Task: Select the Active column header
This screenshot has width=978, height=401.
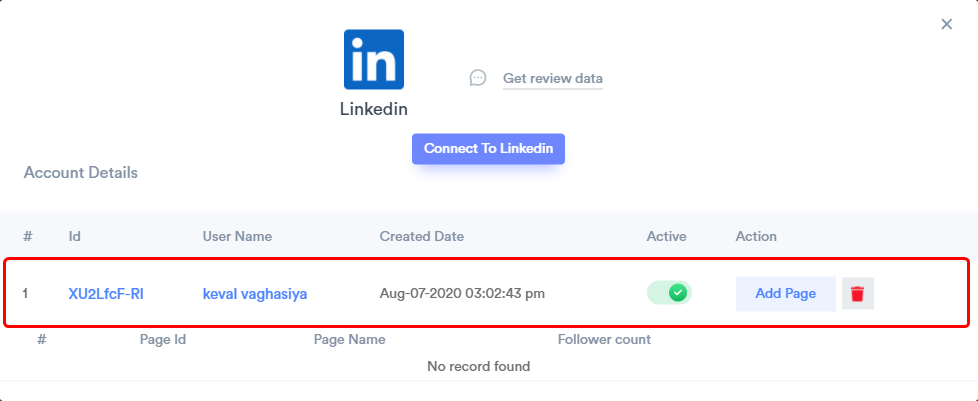Action: [666, 236]
